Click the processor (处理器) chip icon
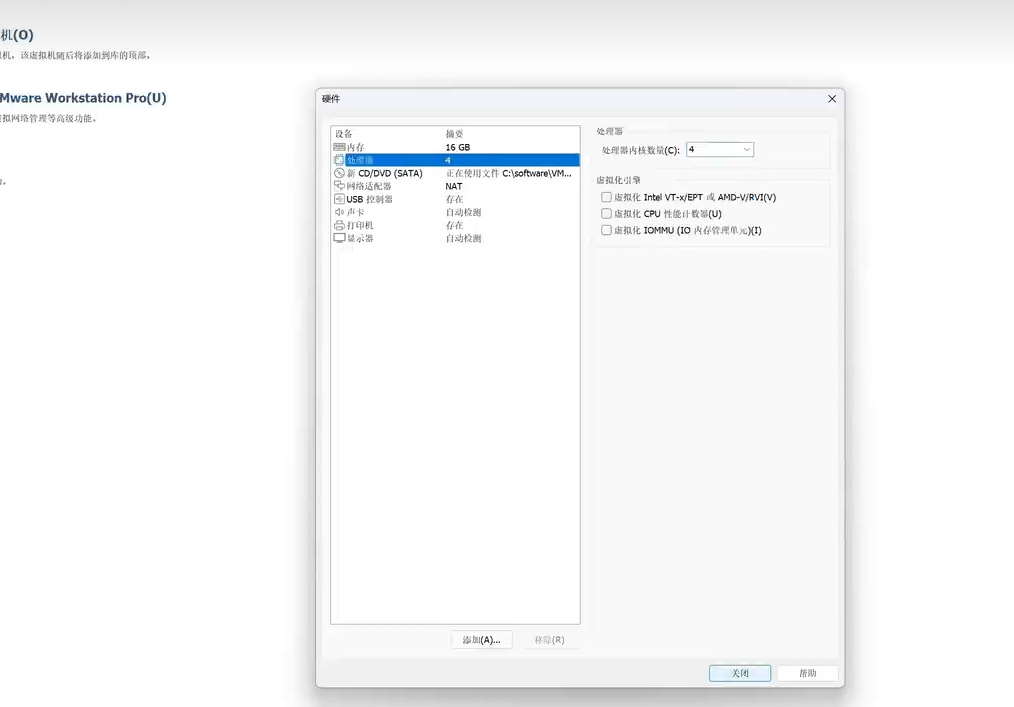 (x=339, y=160)
